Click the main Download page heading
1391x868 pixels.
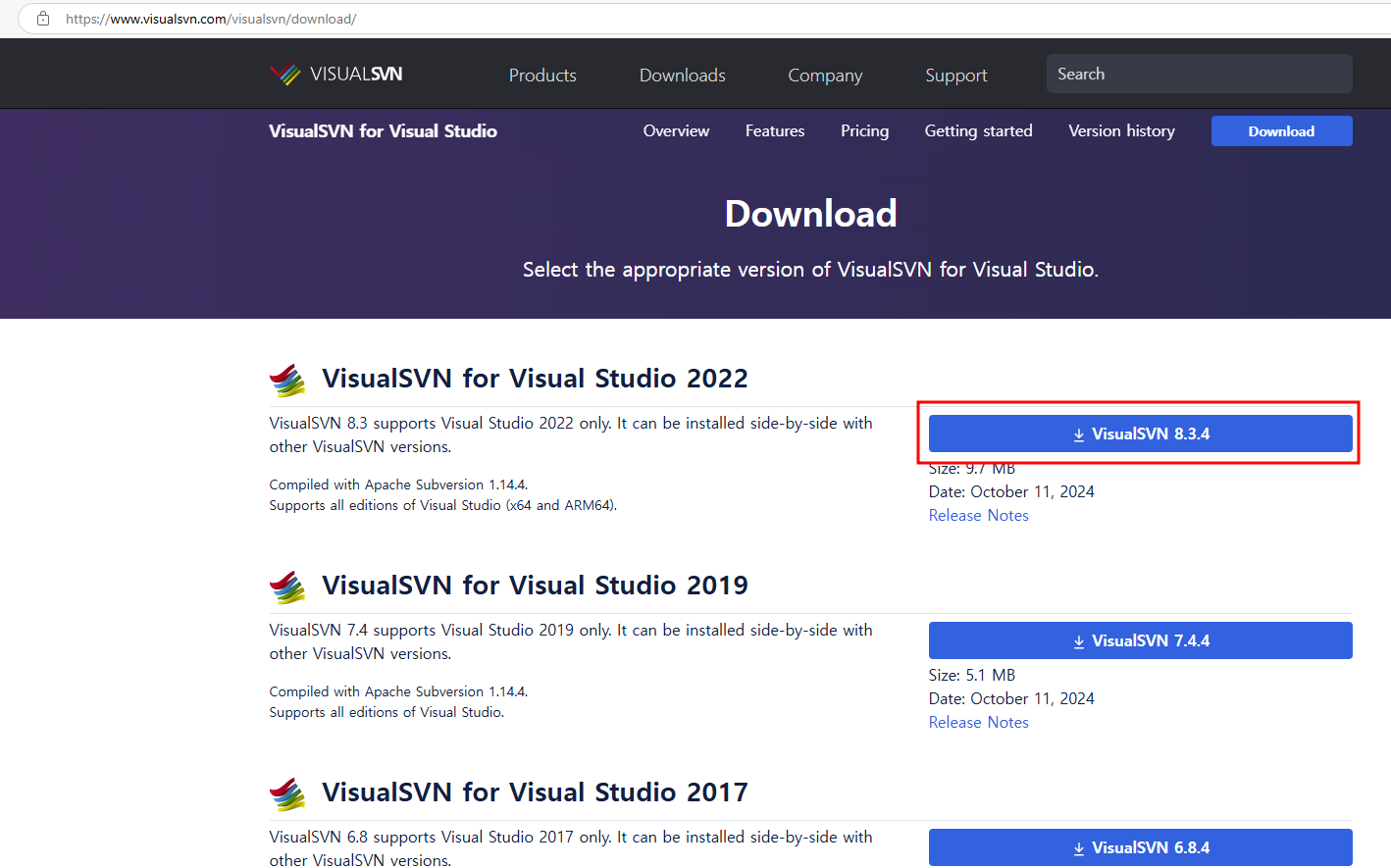coord(810,214)
